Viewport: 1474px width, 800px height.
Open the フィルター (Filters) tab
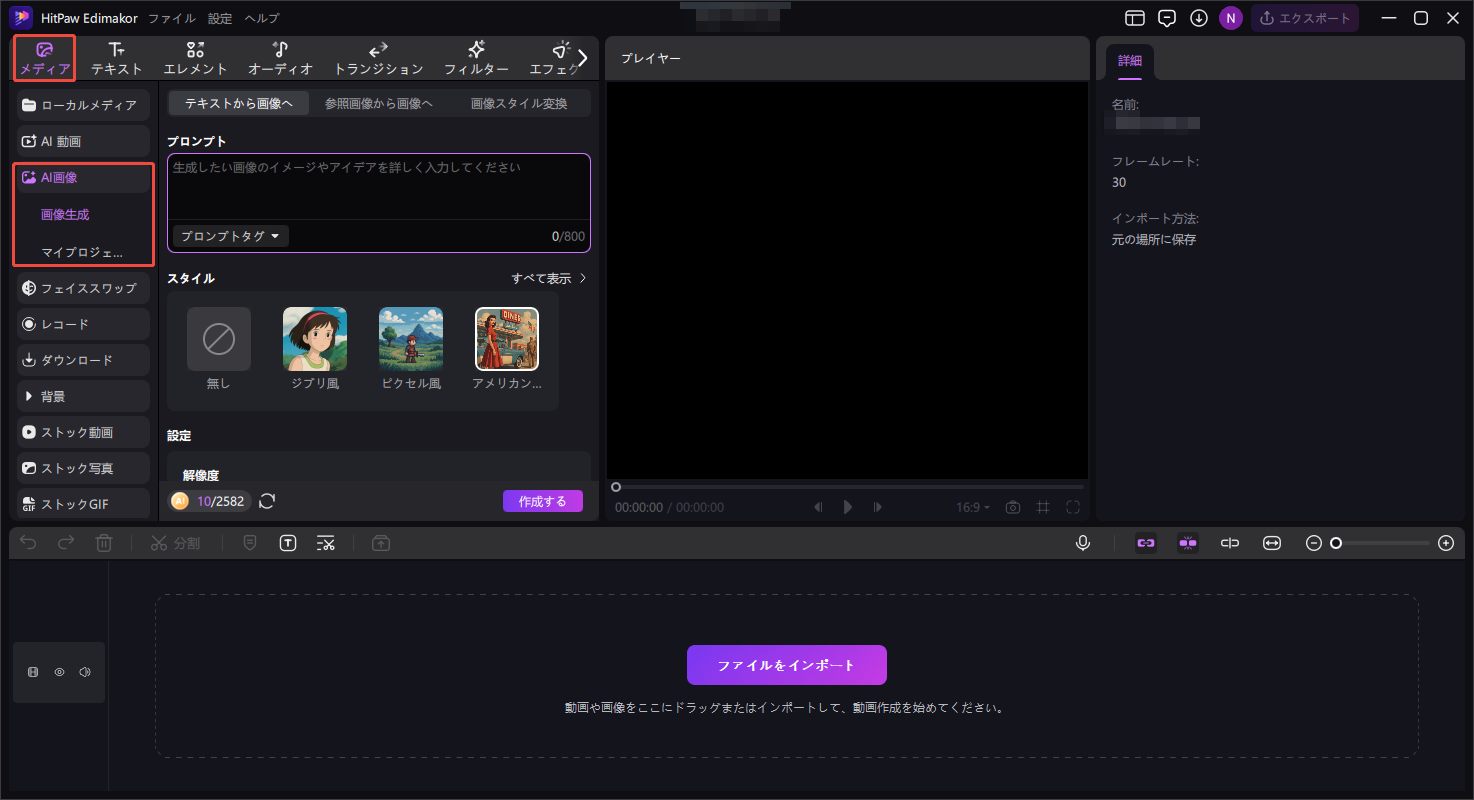click(476, 59)
